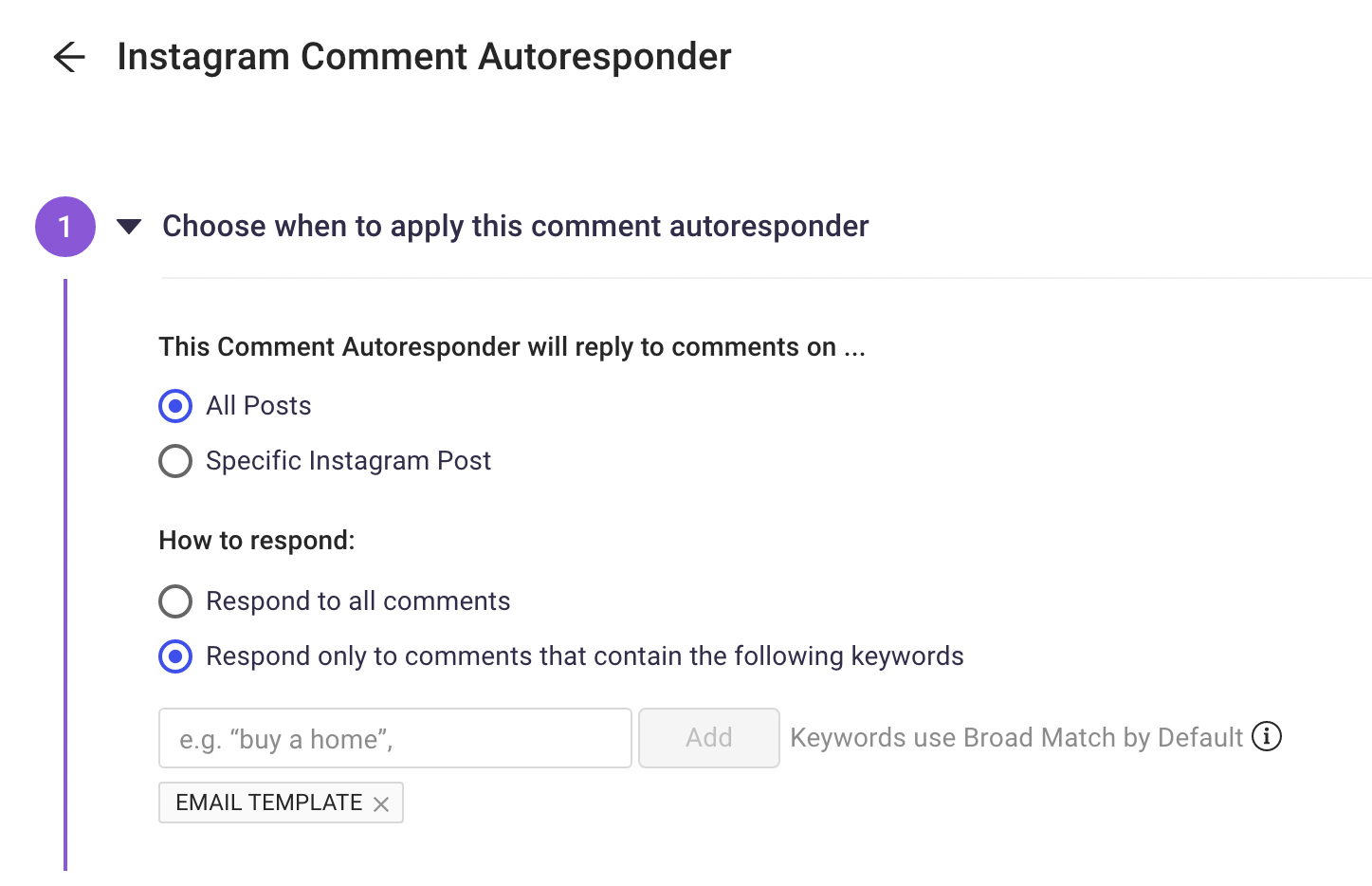Collapse step 1 with the triangle arrow
This screenshot has height=886, width=1372.
pos(129,227)
